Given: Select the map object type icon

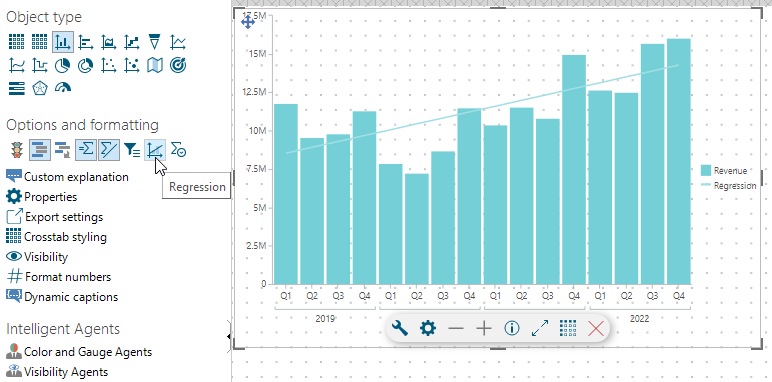Looking at the screenshot, I should pos(155,65).
